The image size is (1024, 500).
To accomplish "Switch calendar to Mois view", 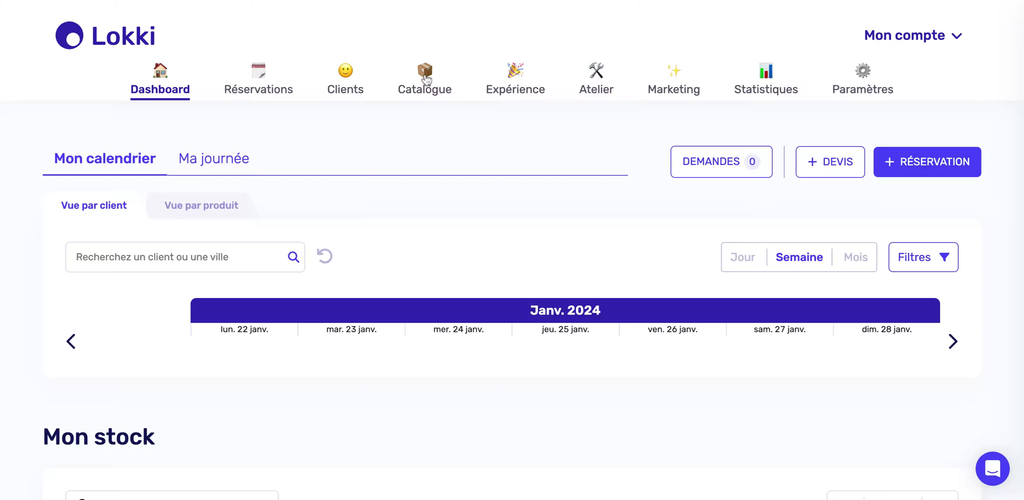I will [x=855, y=257].
